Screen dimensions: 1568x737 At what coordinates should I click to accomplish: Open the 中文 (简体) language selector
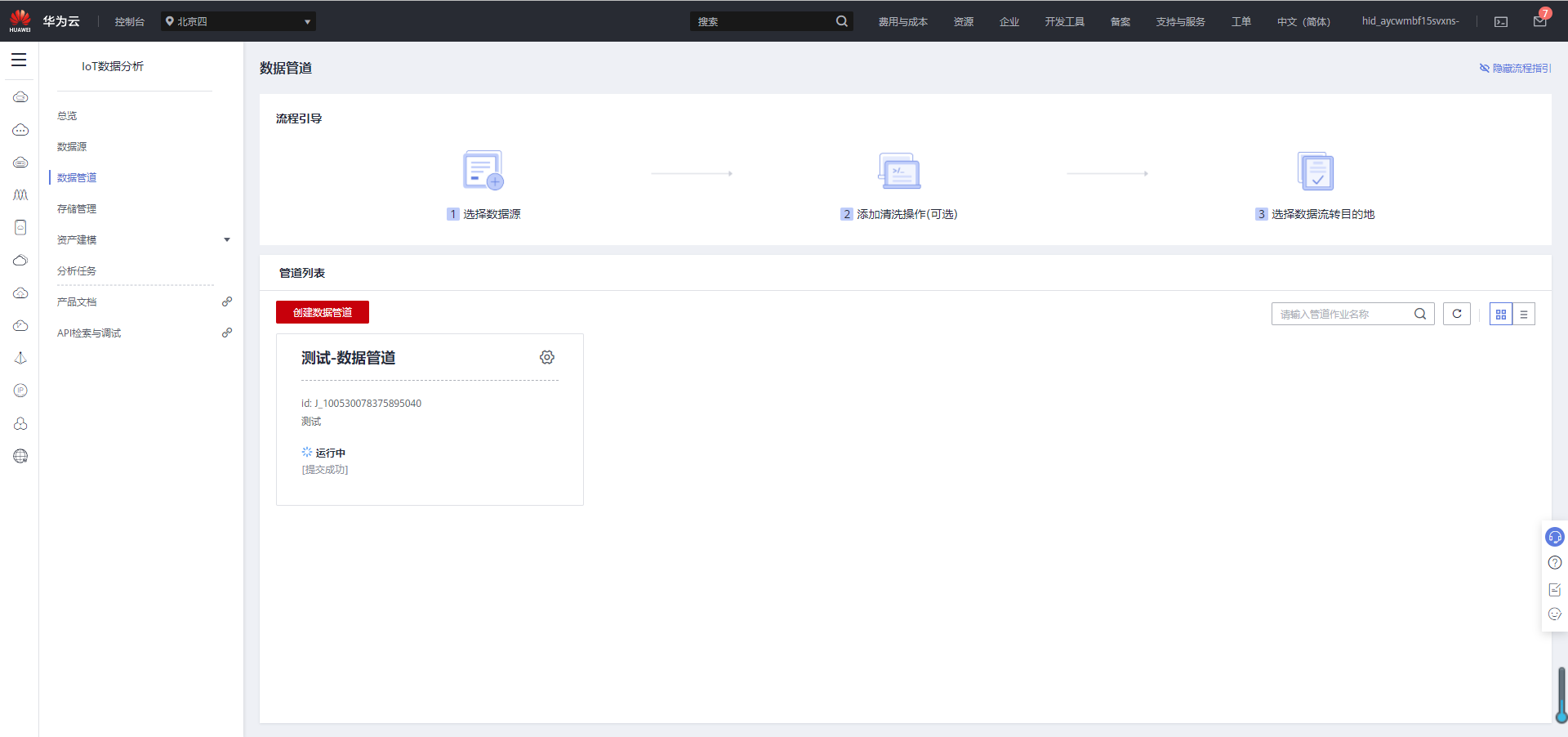coord(1303,22)
